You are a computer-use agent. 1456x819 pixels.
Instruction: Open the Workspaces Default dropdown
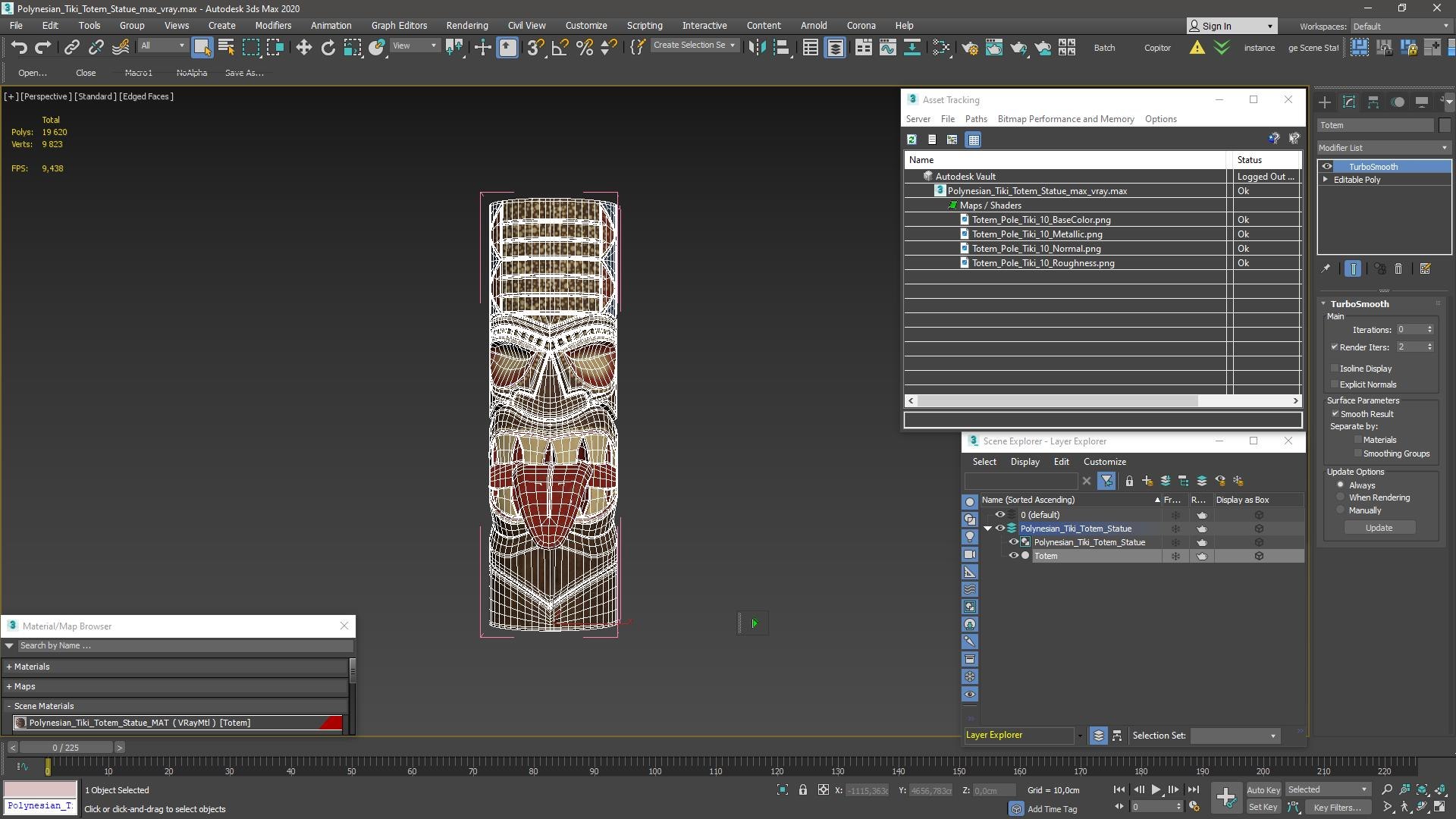(x=1400, y=27)
